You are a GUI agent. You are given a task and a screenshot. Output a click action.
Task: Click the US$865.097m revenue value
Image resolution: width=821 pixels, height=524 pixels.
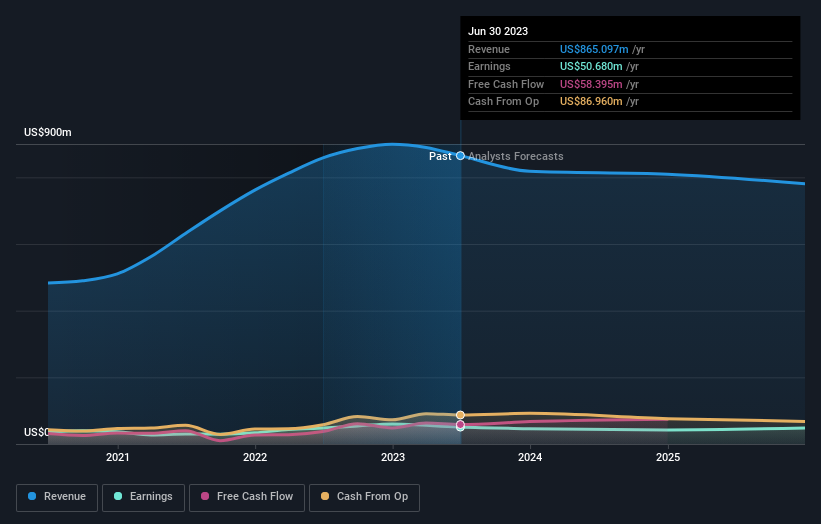tap(594, 49)
